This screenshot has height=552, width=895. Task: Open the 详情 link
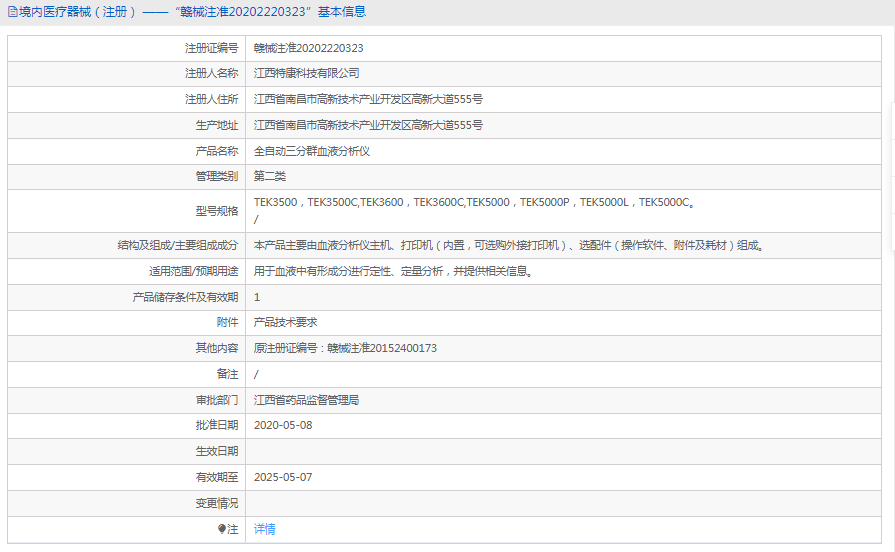pos(265,529)
